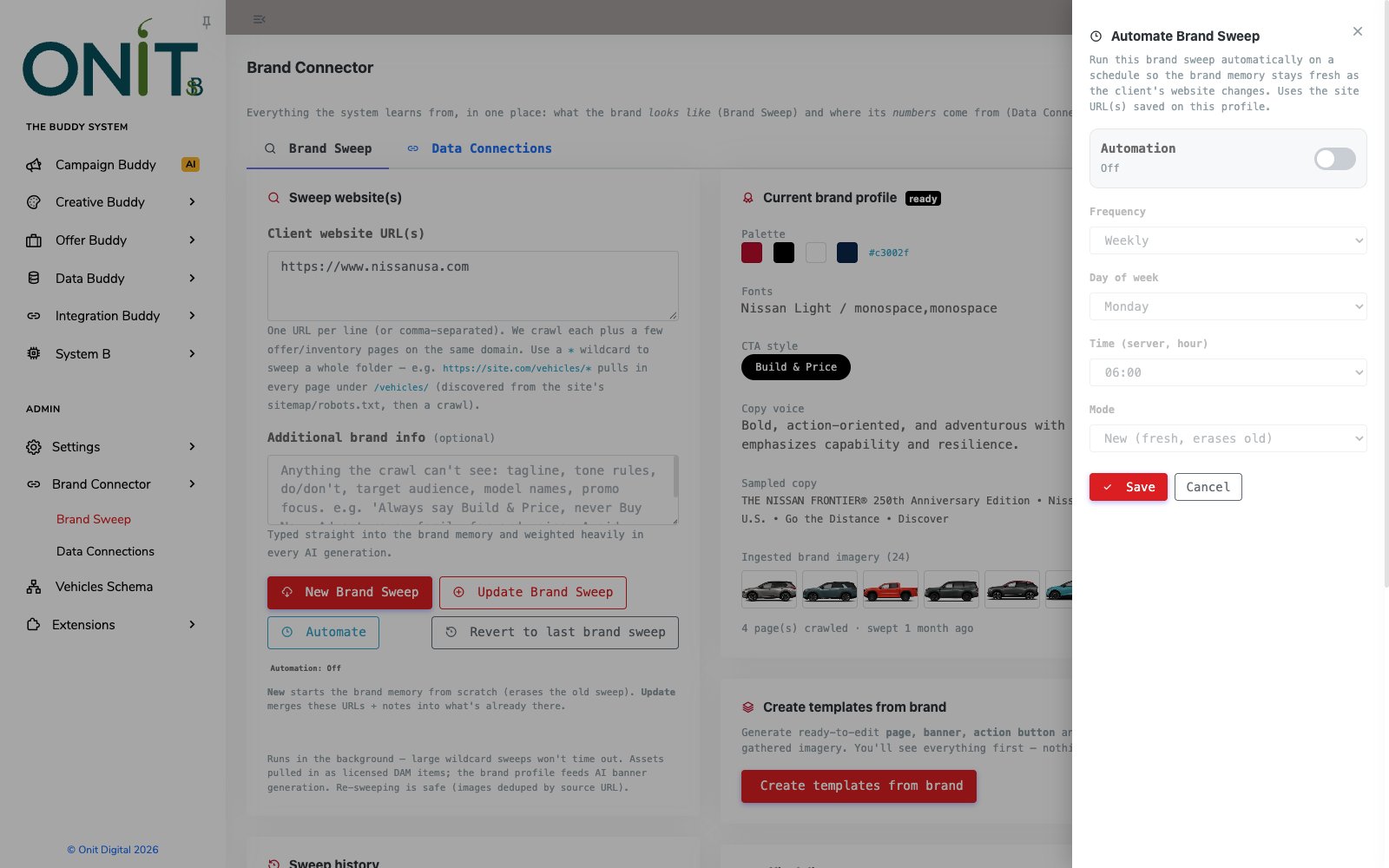Click the Onit Digital 2026 footer link
Image resolution: width=1389 pixels, height=868 pixels.
[113, 850]
